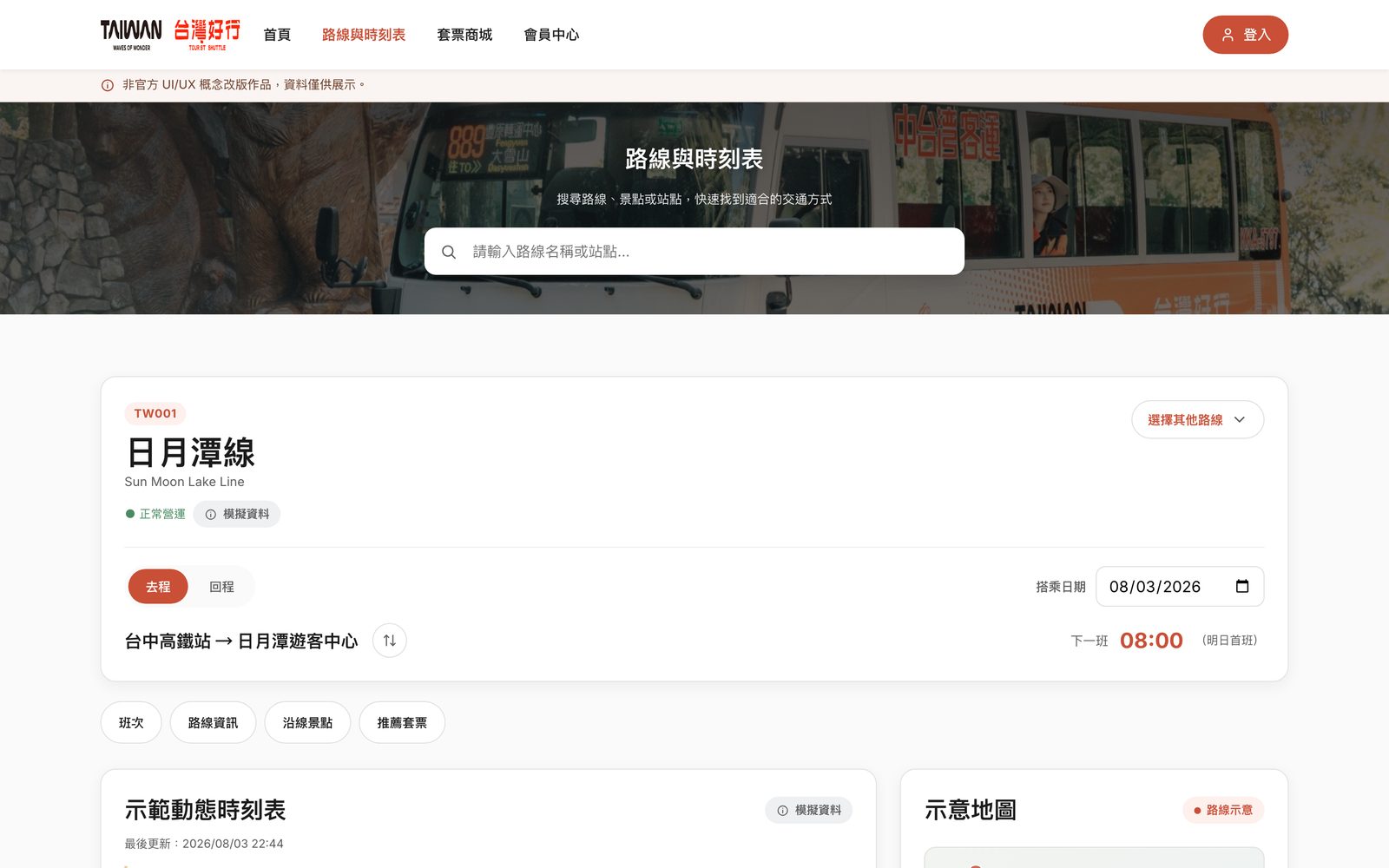Click 模擬資料 badge beside 正常營運
The width and height of the screenshot is (1389, 868).
(237, 514)
